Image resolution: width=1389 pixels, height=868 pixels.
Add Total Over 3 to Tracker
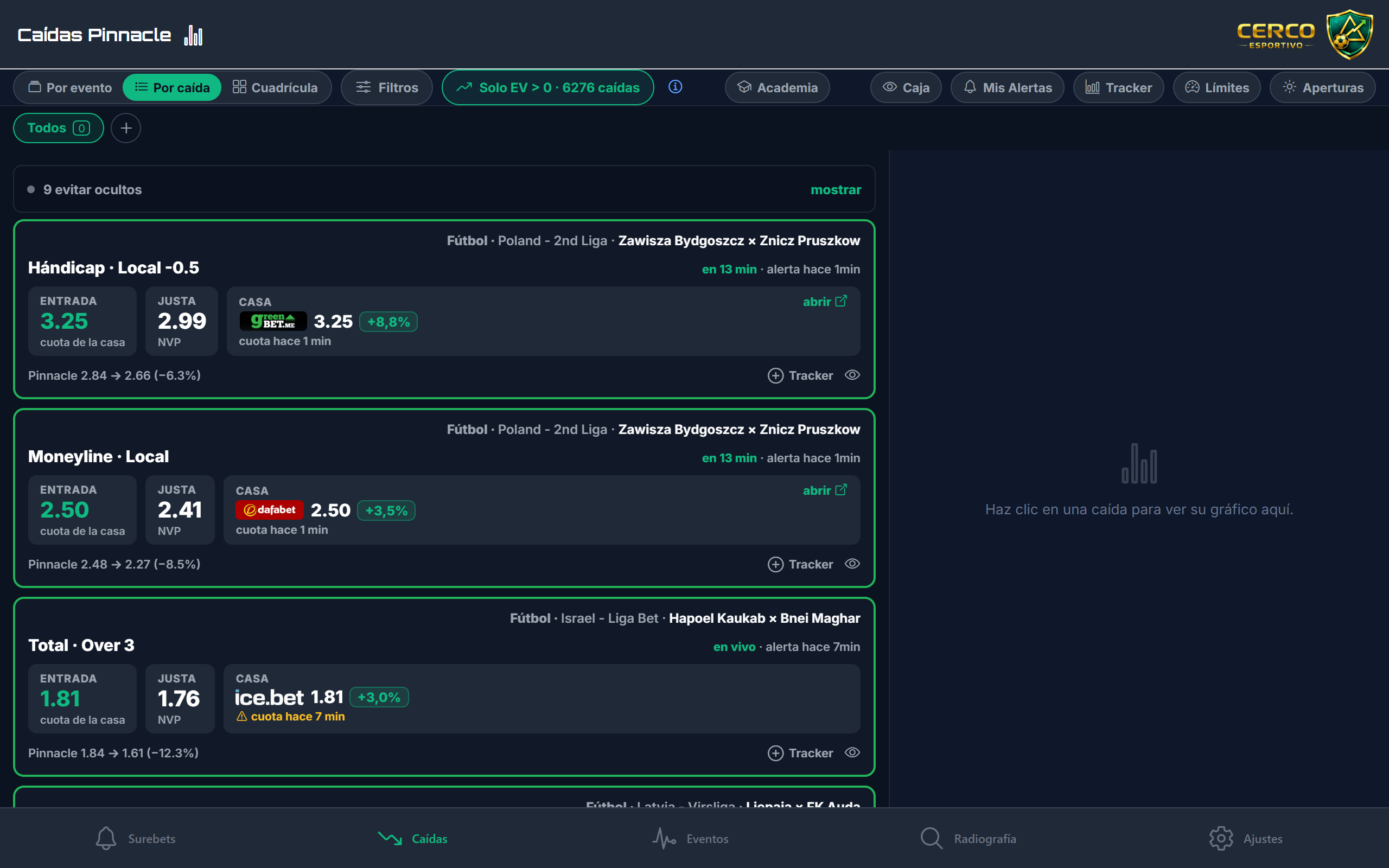(x=800, y=752)
